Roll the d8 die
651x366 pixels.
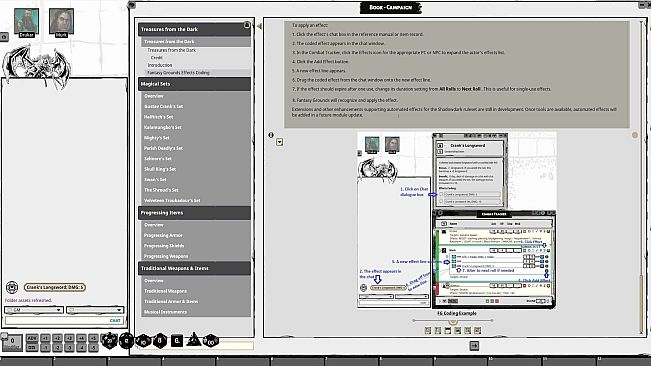(x=160, y=341)
